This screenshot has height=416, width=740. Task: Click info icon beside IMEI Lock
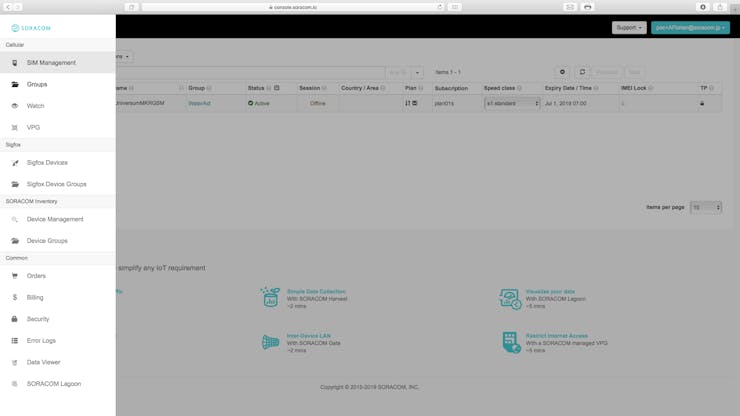pos(651,88)
